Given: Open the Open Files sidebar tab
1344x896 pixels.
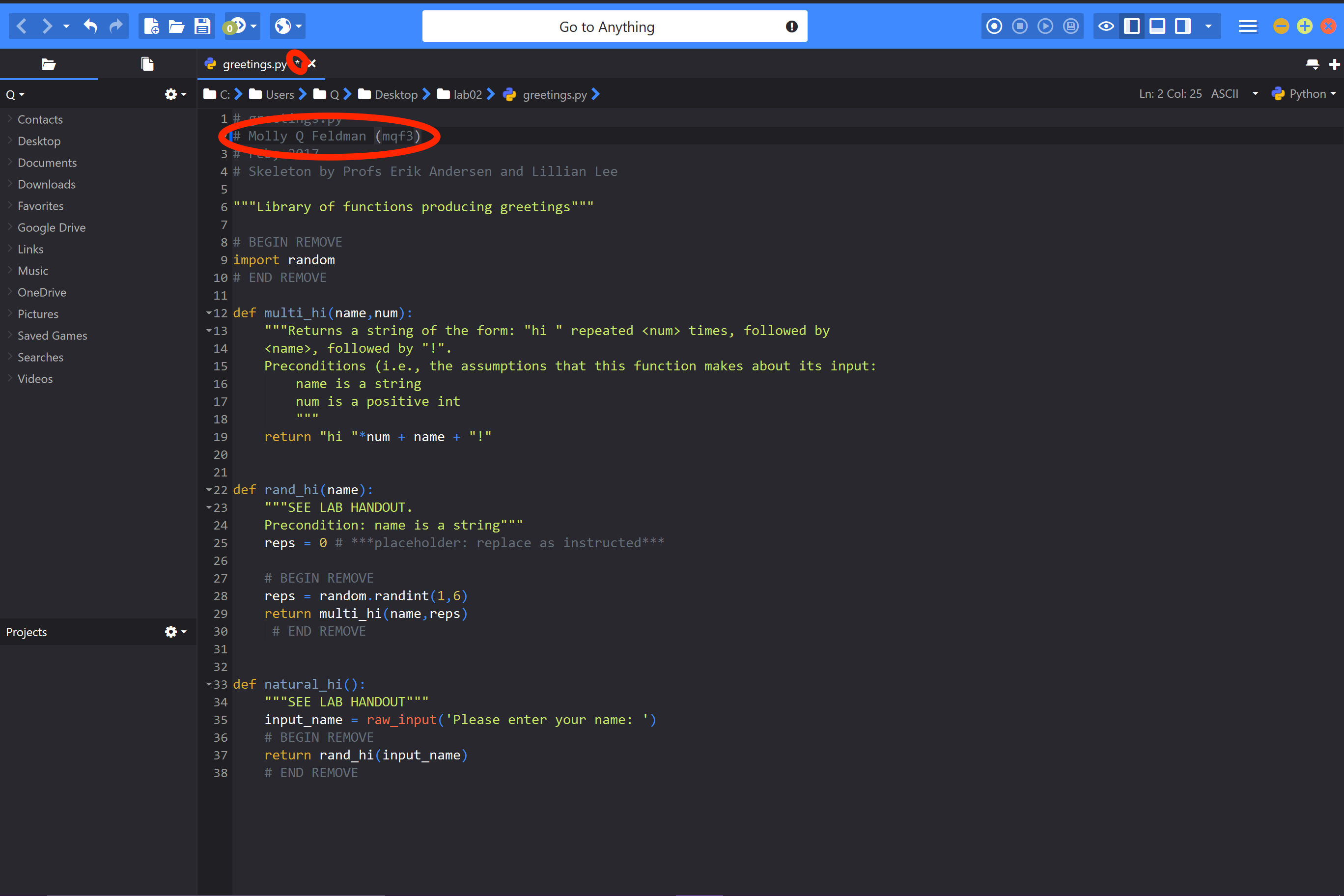Looking at the screenshot, I should [147, 64].
